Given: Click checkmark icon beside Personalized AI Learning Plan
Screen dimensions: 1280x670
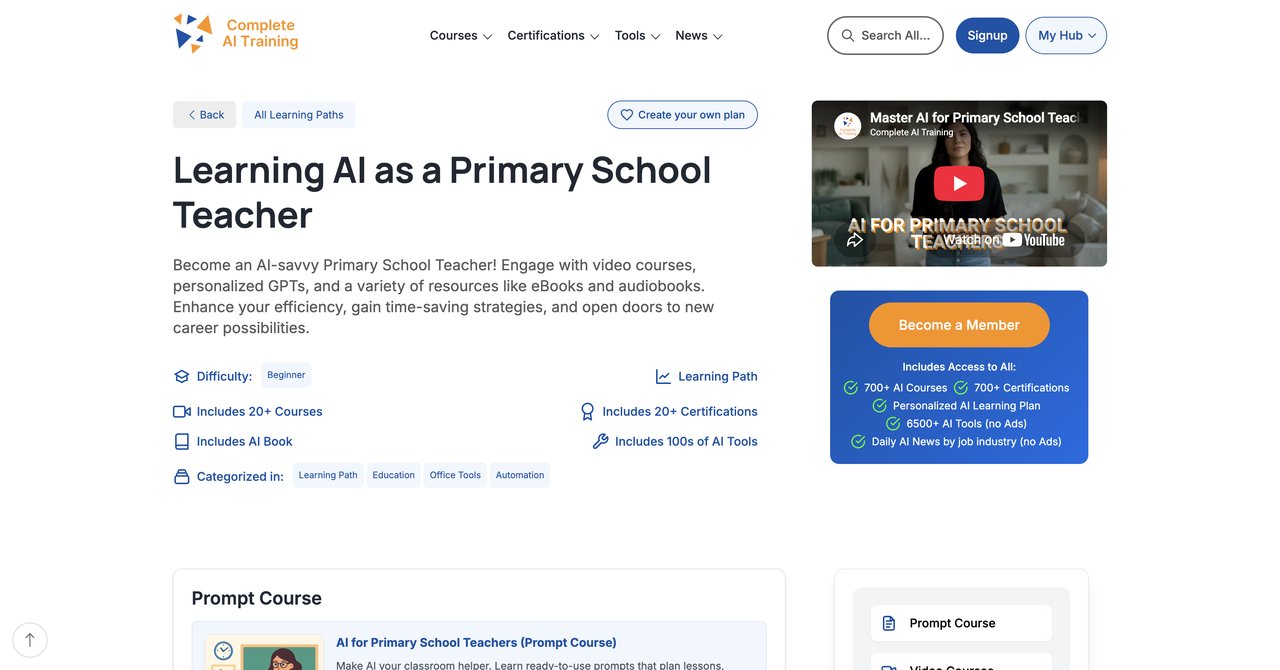Looking at the screenshot, I should 880,406.
